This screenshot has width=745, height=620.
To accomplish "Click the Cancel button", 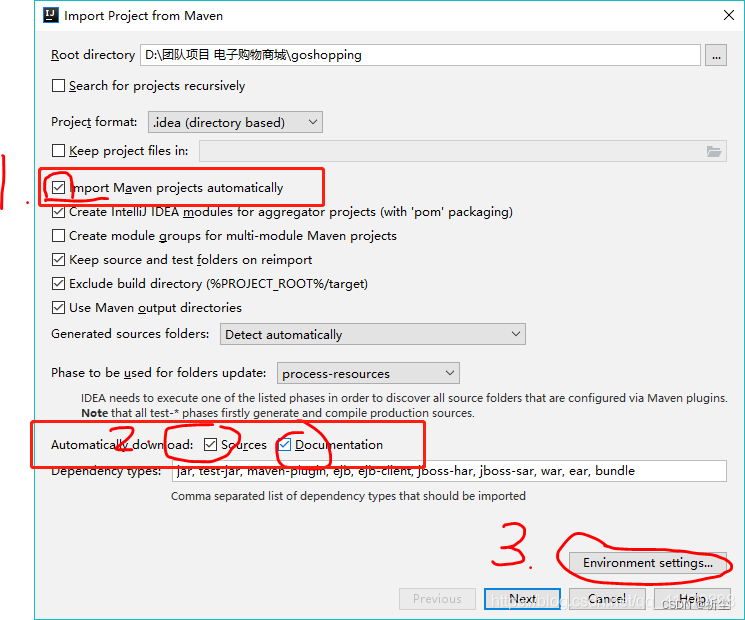I will [607, 599].
